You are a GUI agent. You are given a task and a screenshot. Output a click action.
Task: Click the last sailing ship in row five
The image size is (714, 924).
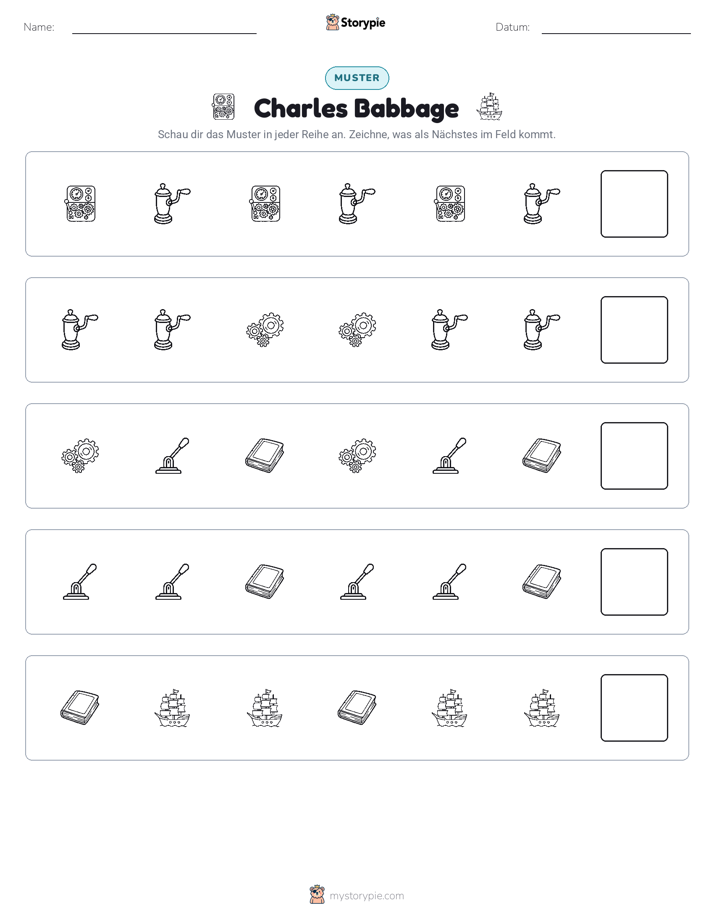coord(541,708)
